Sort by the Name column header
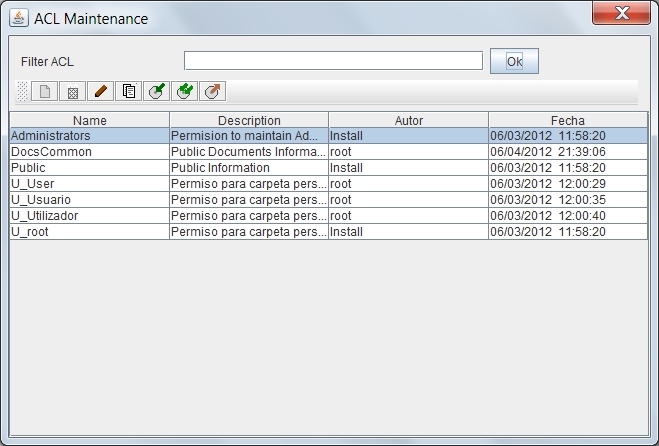 [x=90, y=120]
